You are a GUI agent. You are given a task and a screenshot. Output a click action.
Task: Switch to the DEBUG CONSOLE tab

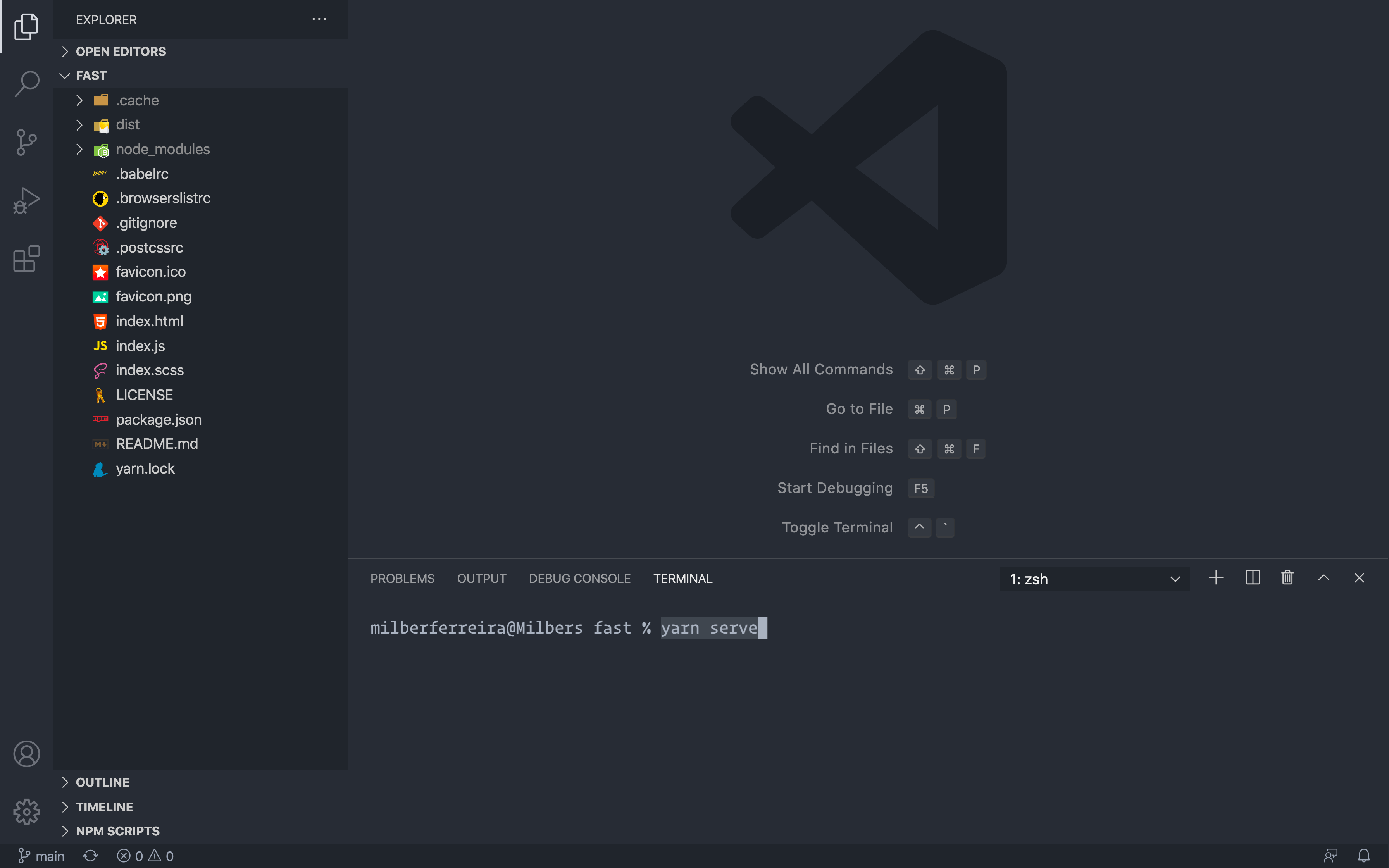click(579, 579)
